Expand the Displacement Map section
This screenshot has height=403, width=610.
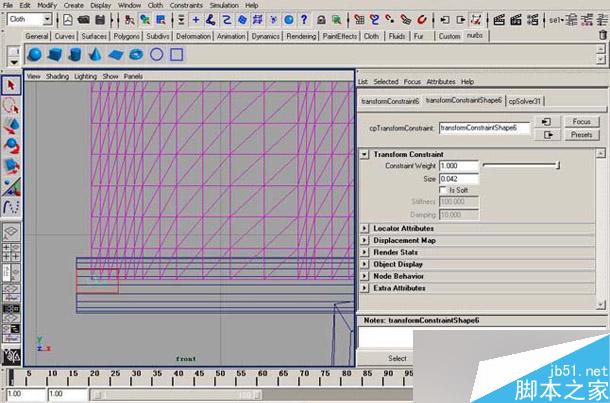pos(364,240)
